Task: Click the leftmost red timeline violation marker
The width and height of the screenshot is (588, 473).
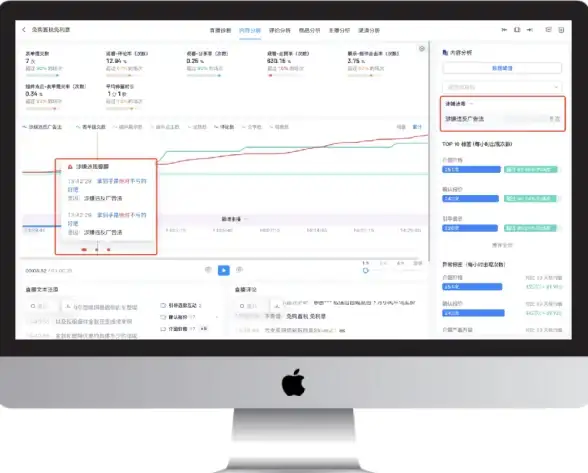Action: [84, 250]
